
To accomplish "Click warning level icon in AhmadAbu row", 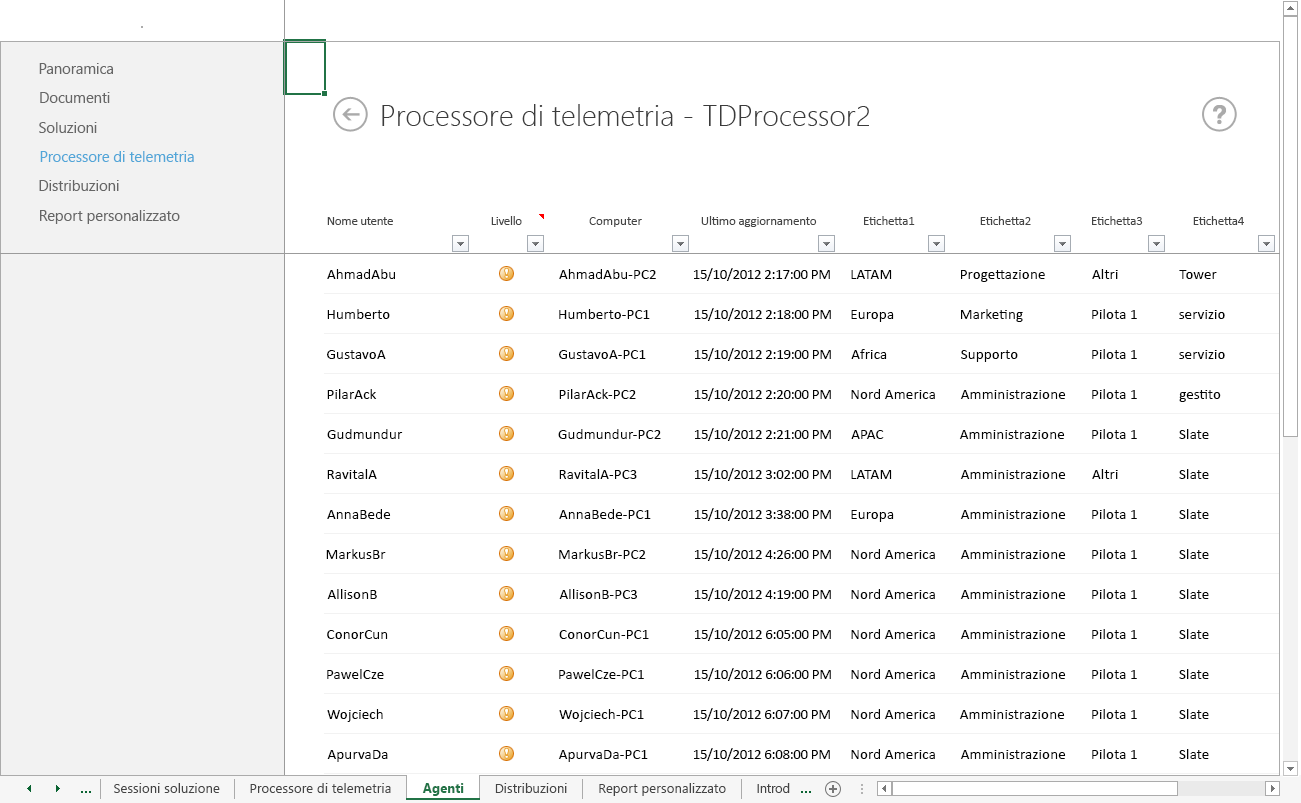I will click(x=506, y=273).
